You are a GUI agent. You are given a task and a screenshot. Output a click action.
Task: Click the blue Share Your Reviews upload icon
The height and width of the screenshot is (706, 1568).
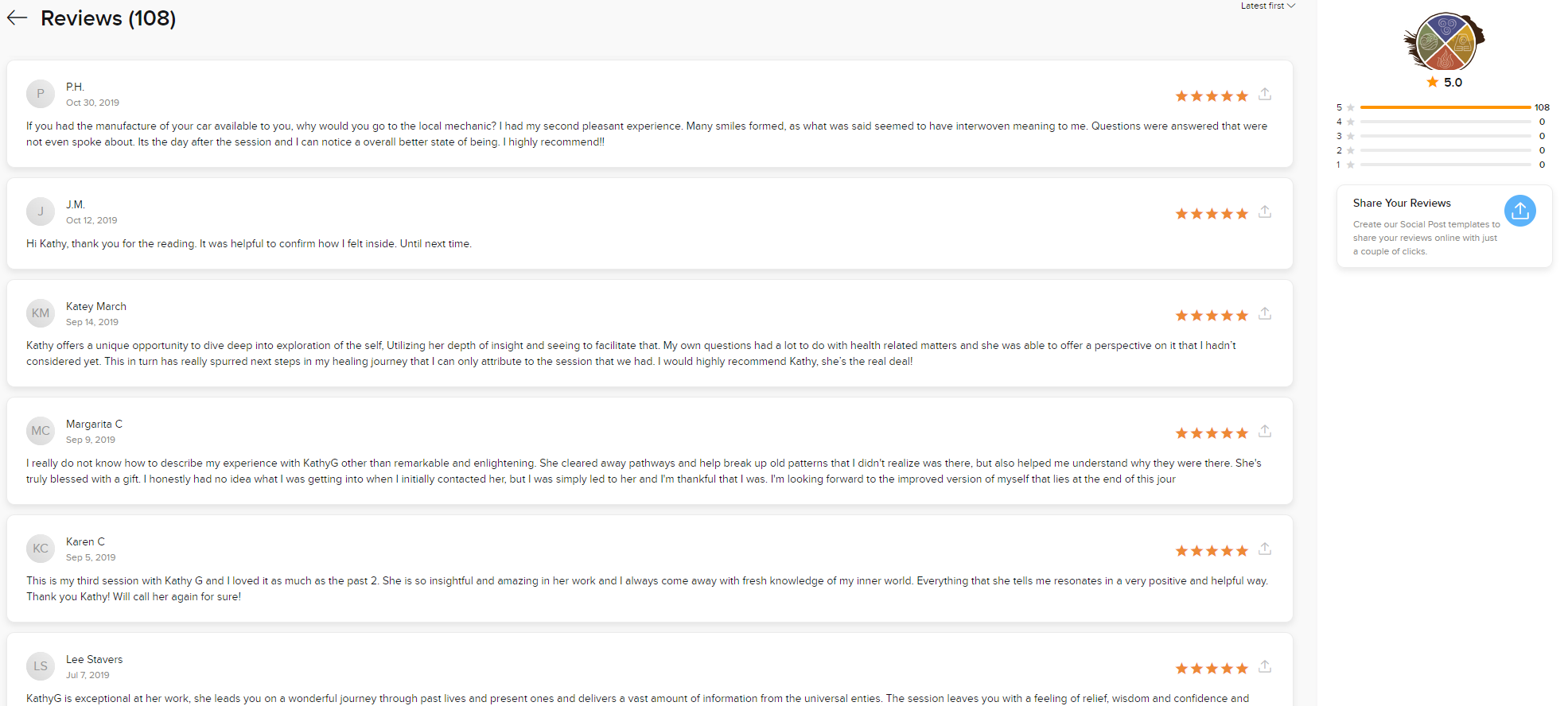point(1519,211)
